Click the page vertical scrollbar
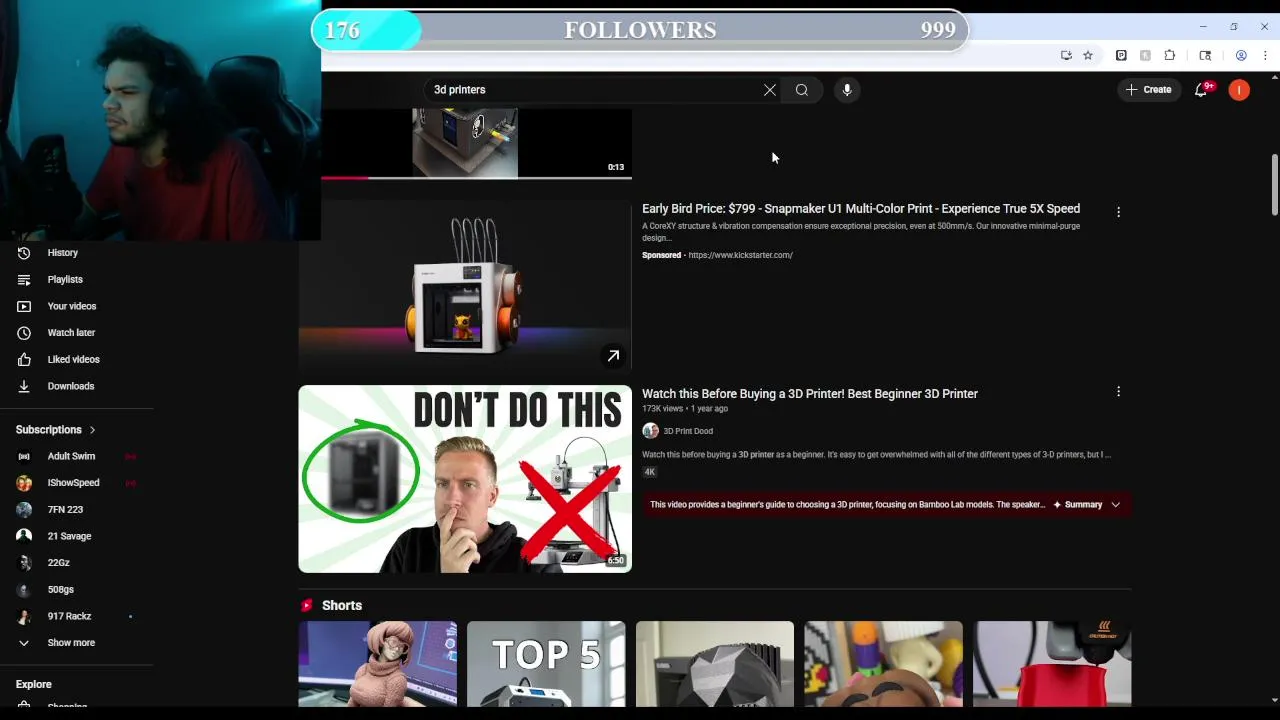The image size is (1280, 720). click(1274, 185)
